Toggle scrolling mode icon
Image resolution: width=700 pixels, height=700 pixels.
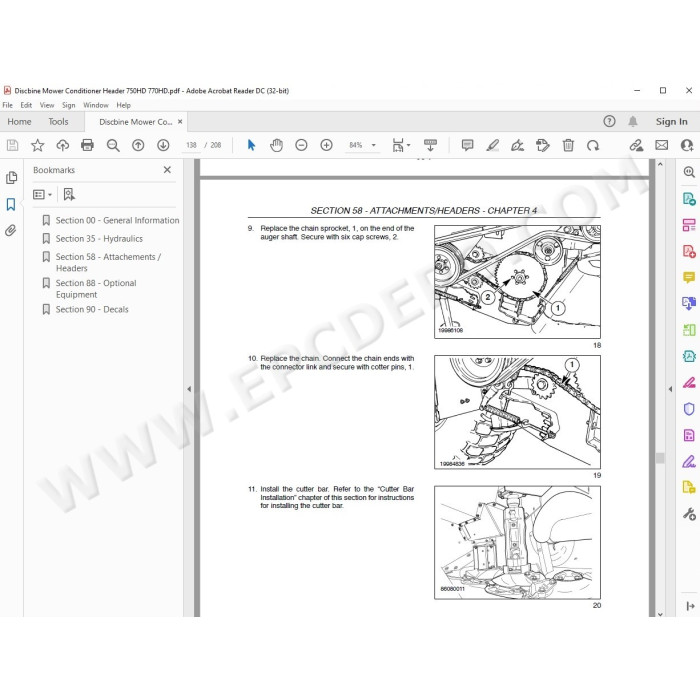(430, 145)
